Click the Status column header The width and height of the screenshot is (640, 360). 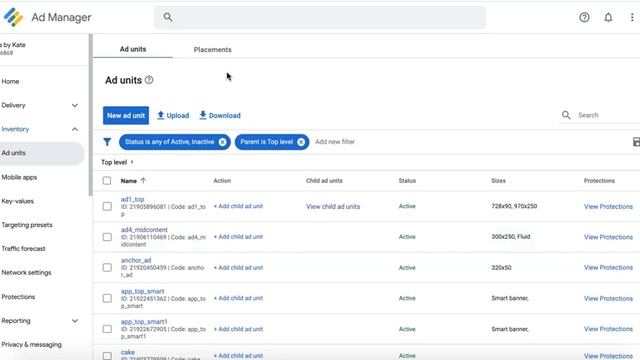(407, 180)
